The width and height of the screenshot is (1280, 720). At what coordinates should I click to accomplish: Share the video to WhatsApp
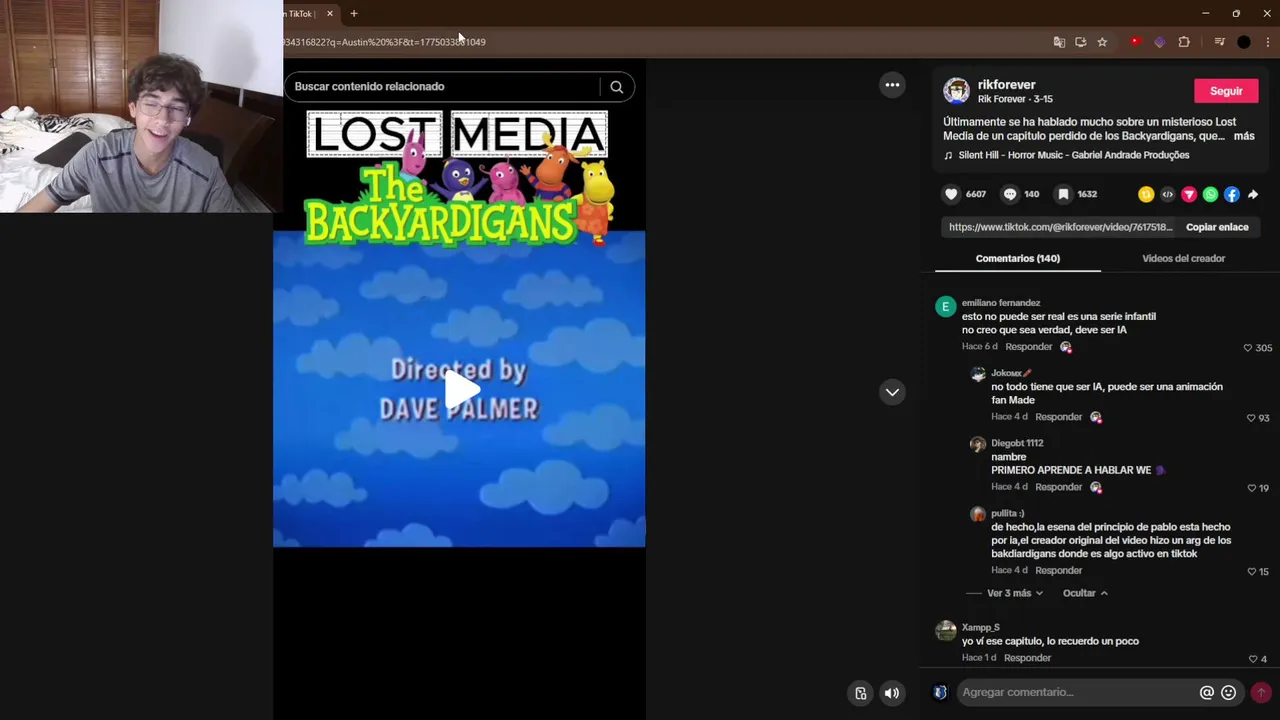(1210, 195)
